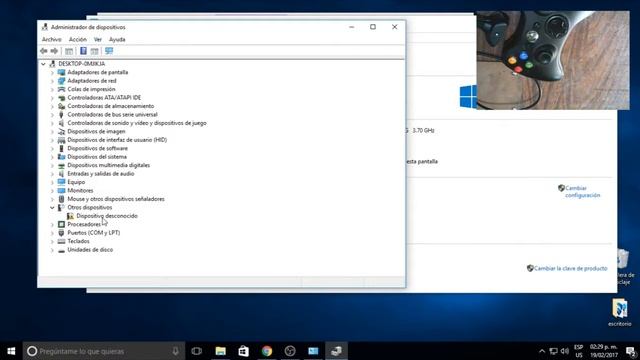640x360 pixels.
Task: Click the Cortana search box
Action: pos(104,351)
